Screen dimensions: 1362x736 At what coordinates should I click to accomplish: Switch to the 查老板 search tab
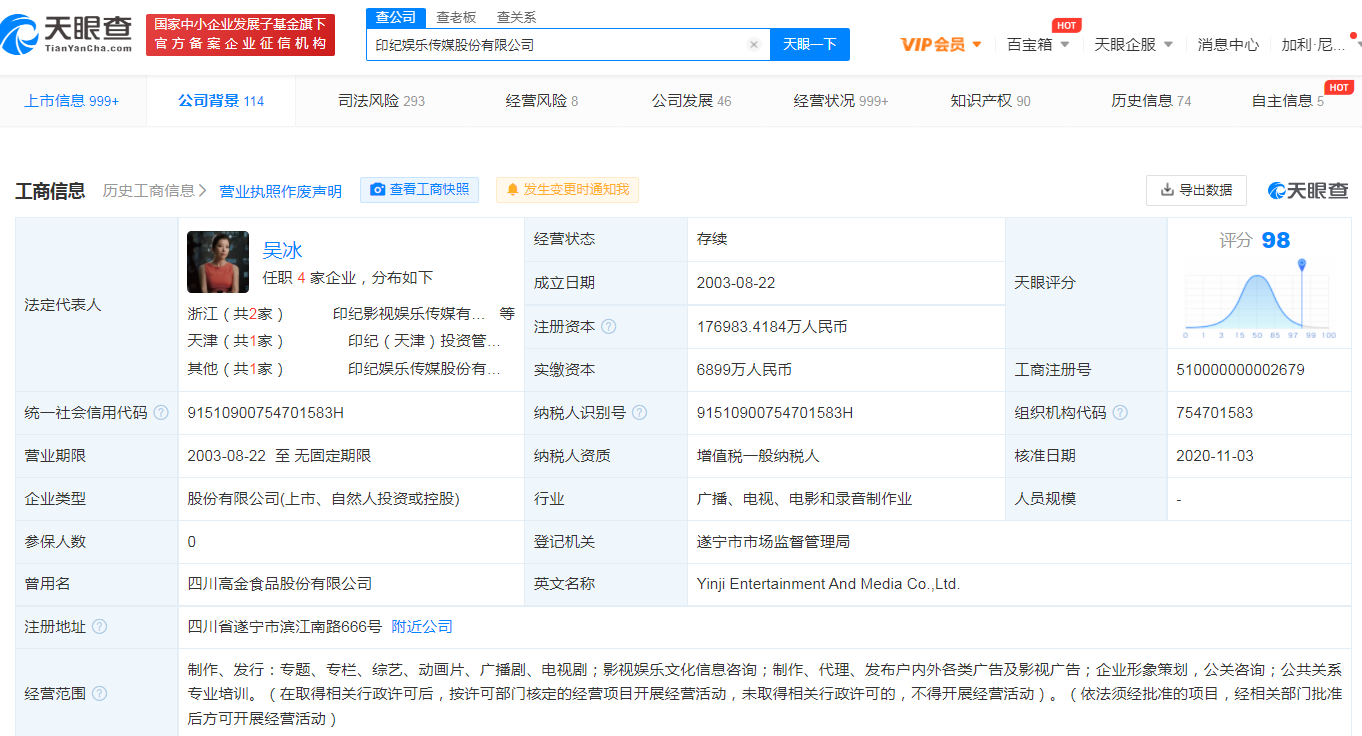tap(456, 17)
